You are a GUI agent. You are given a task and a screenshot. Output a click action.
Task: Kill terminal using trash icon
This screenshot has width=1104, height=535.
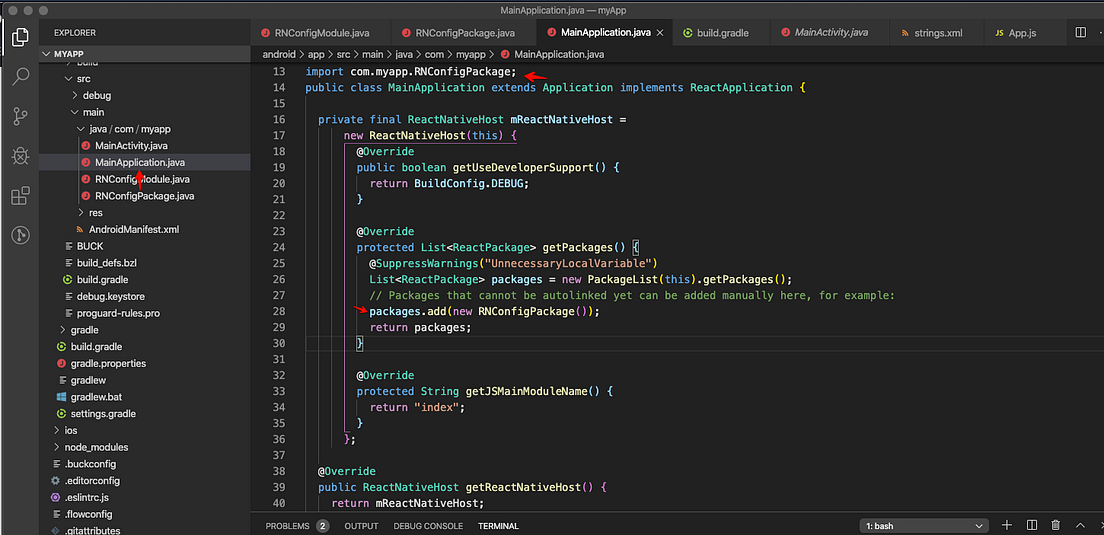coord(1057,525)
